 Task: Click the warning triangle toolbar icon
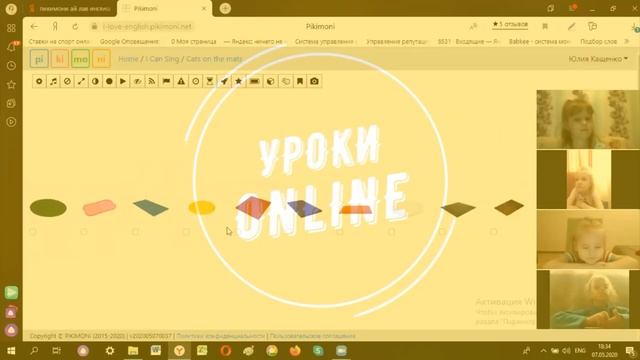pyautogui.click(x=181, y=81)
